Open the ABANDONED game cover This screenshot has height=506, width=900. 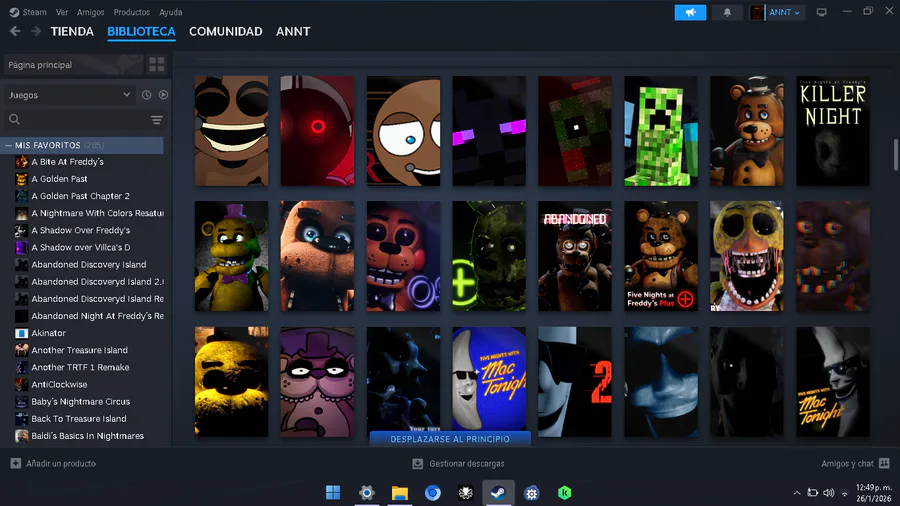(x=575, y=256)
